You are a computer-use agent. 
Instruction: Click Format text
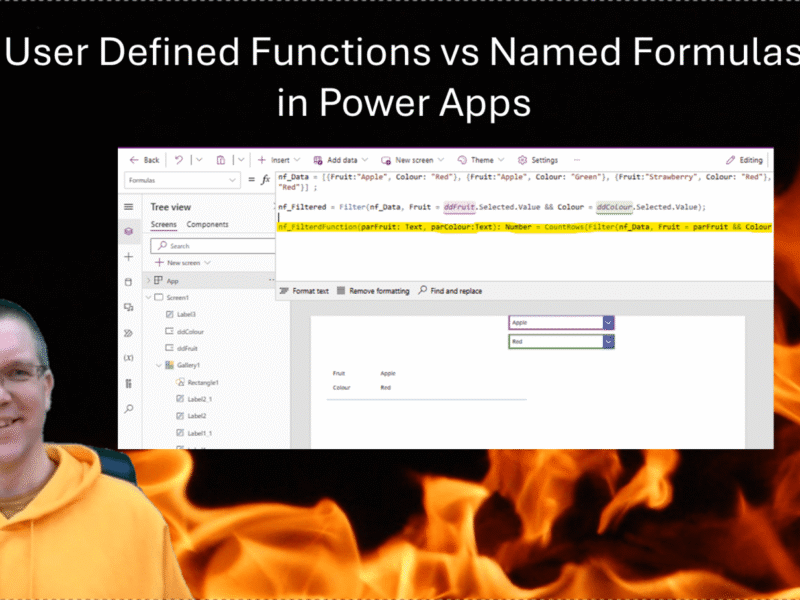coord(304,291)
